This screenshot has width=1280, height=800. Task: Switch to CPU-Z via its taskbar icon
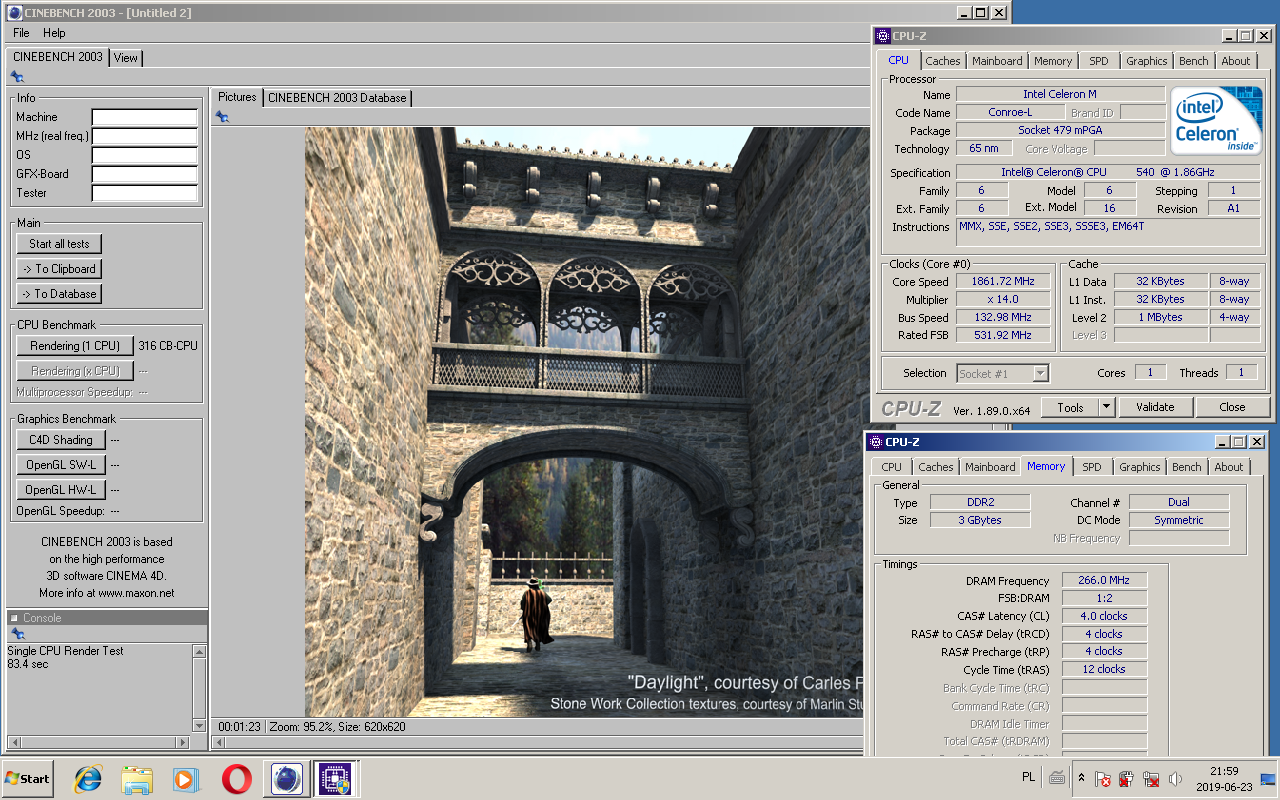pos(335,778)
